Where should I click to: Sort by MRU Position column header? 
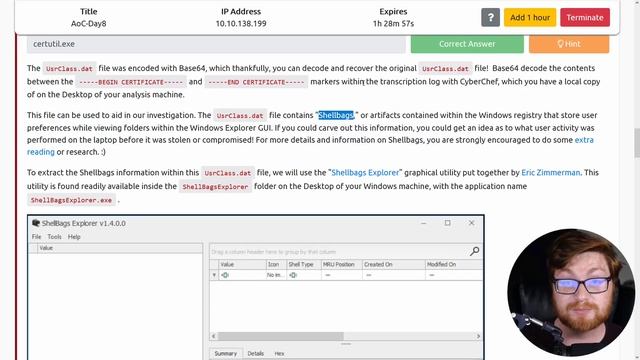(341, 264)
